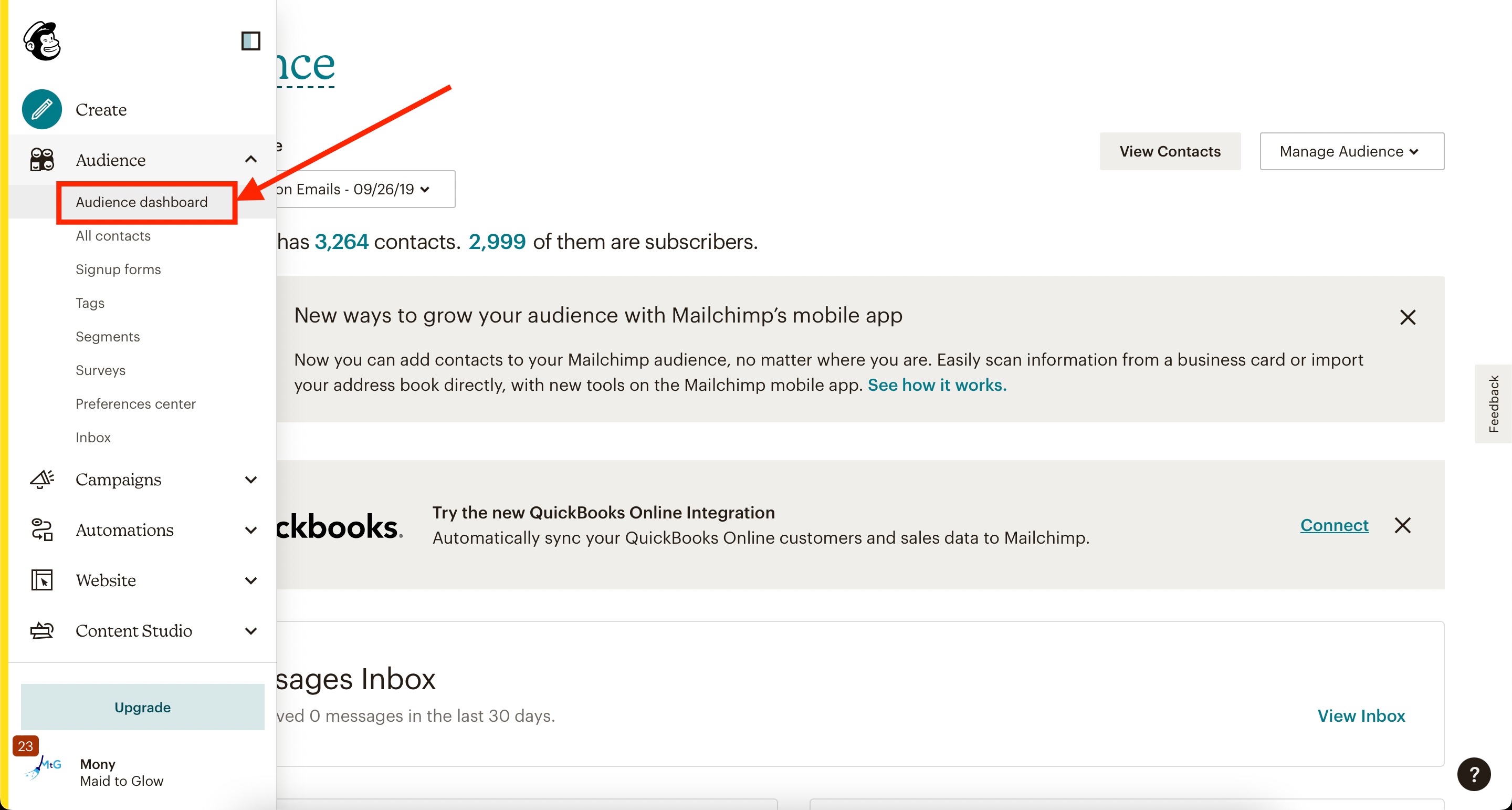
Task: Expand the Website menu section
Action: pyautogui.click(x=250, y=581)
